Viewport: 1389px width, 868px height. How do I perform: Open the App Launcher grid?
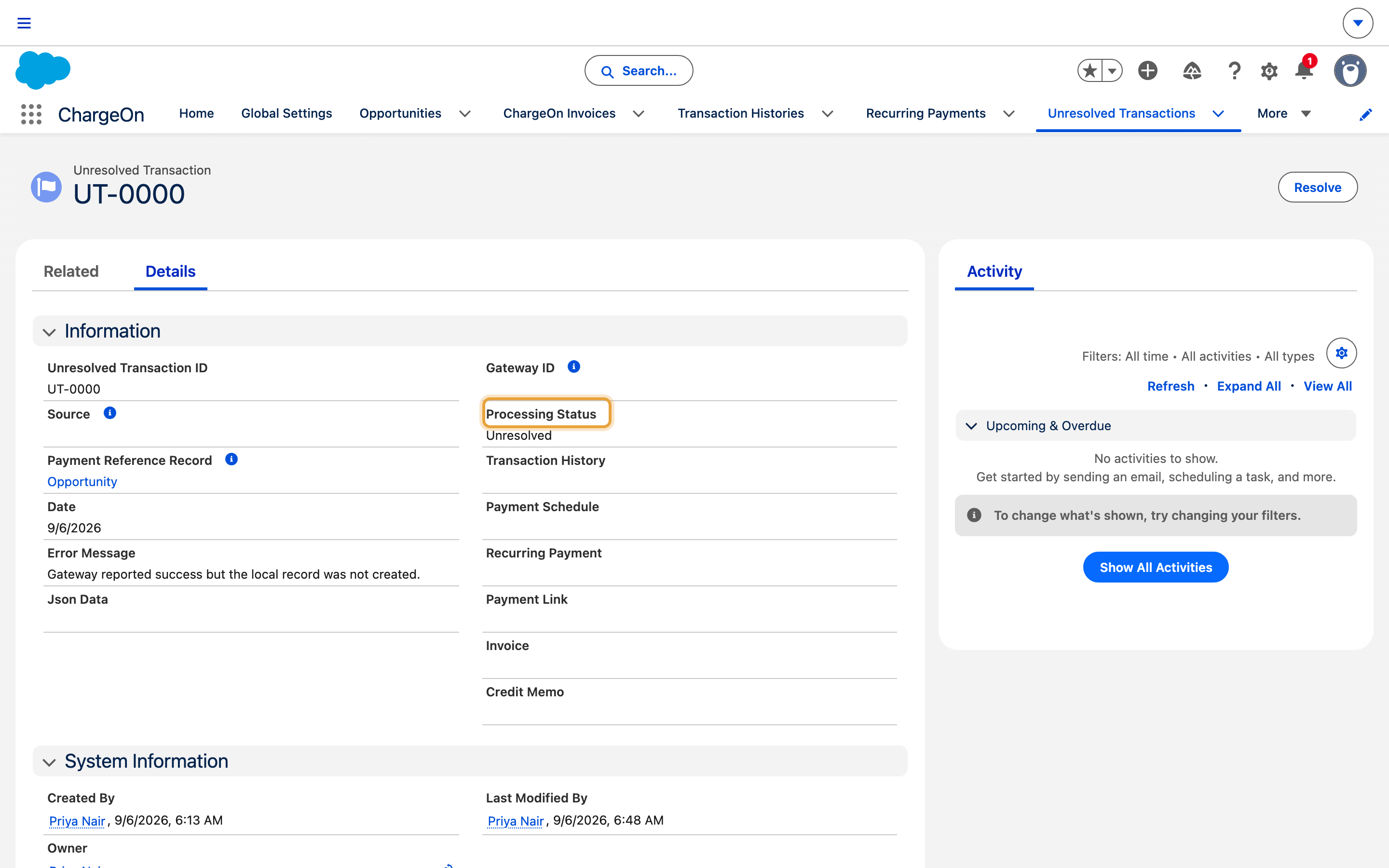pos(31,114)
